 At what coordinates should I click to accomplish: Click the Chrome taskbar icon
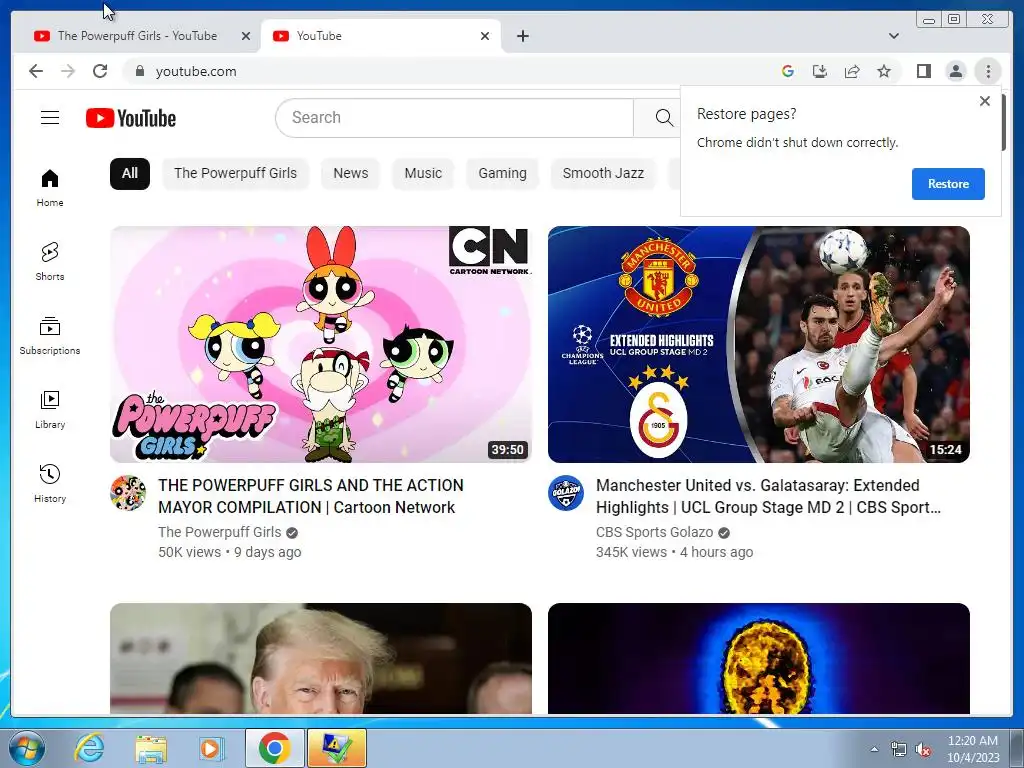(x=274, y=748)
